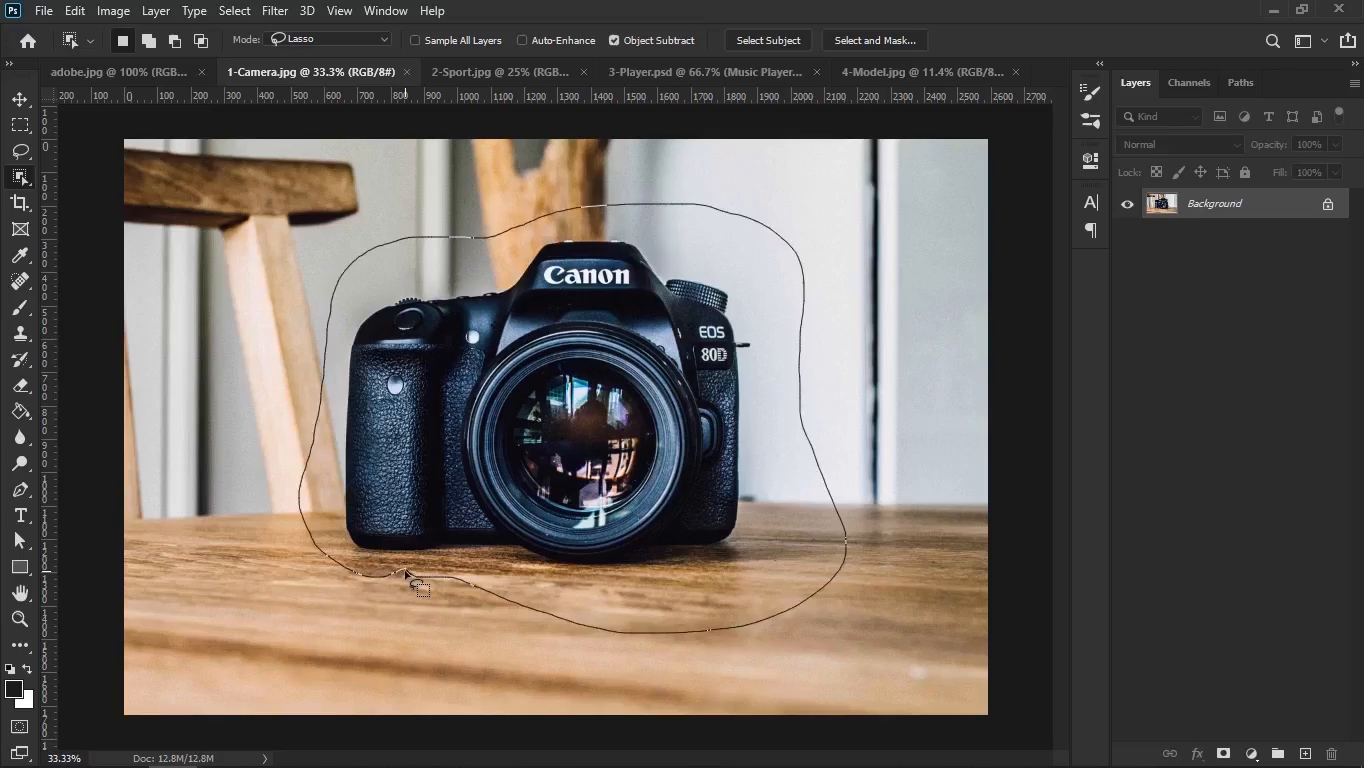Open the Filter menu
The width and height of the screenshot is (1364, 768).
coord(274,11)
